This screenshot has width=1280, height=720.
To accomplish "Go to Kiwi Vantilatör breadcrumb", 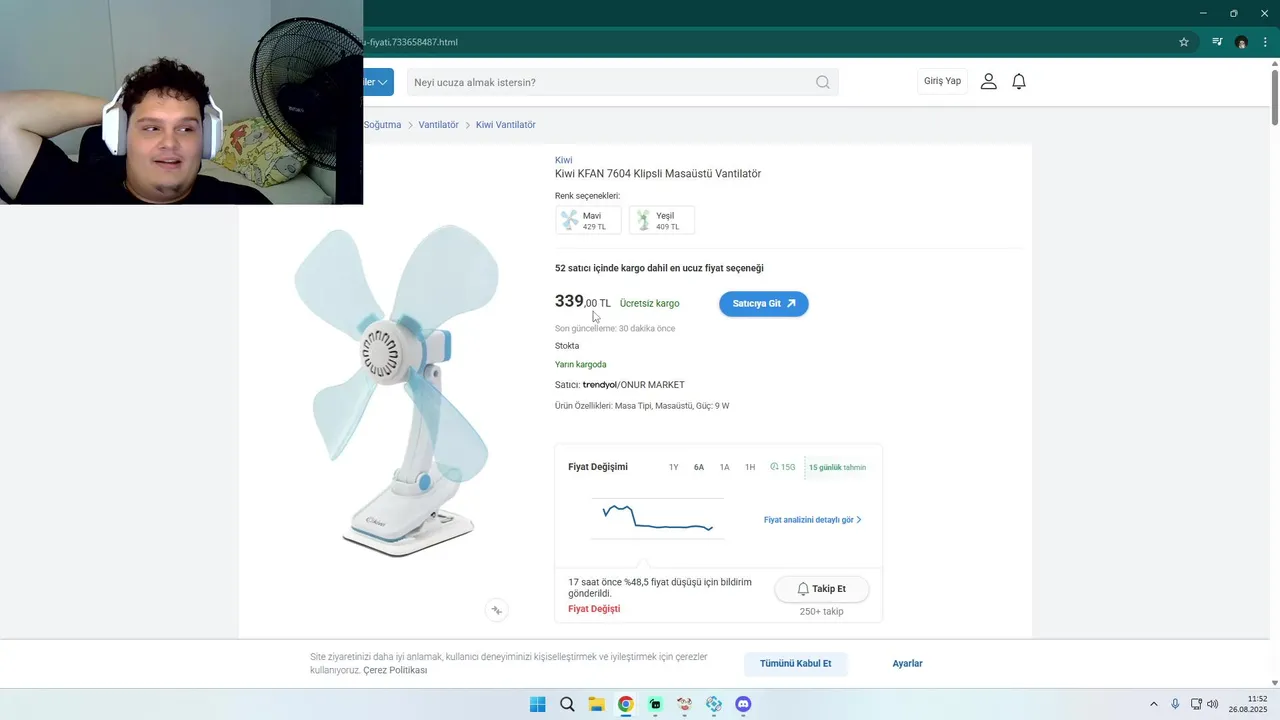I will (x=506, y=125).
